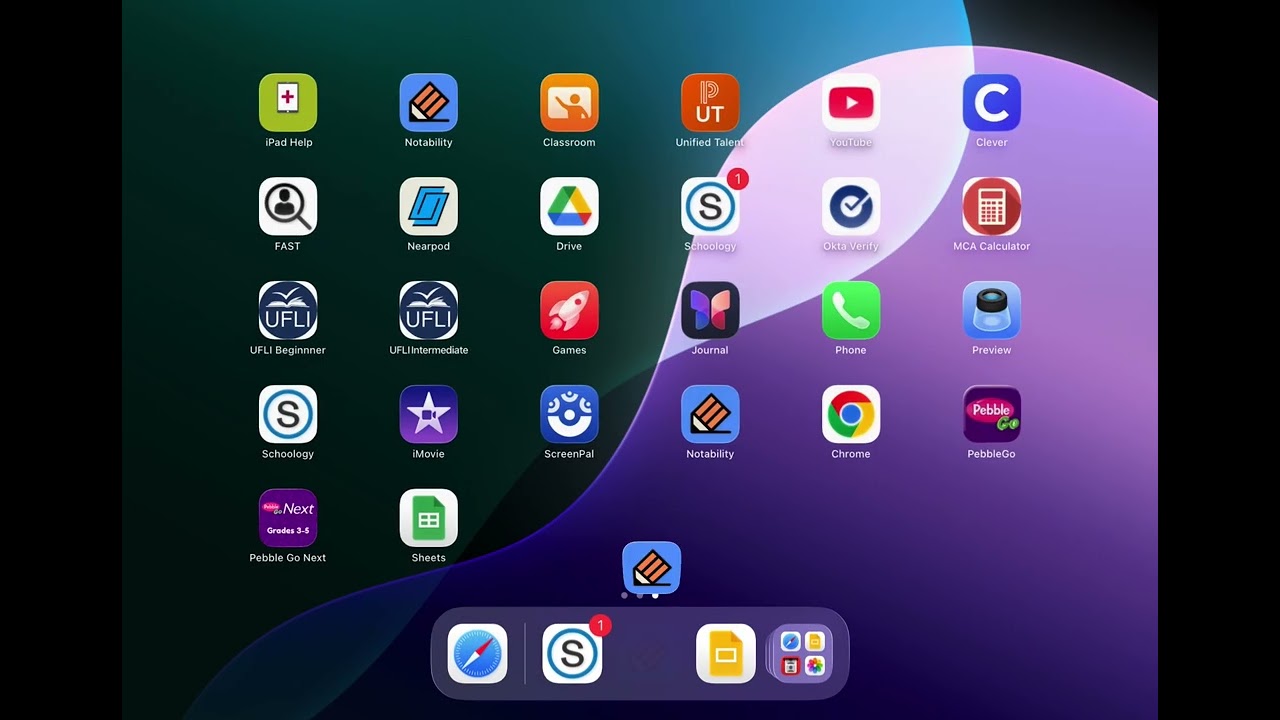Open the Pebble Go Next app

[x=288, y=519]
